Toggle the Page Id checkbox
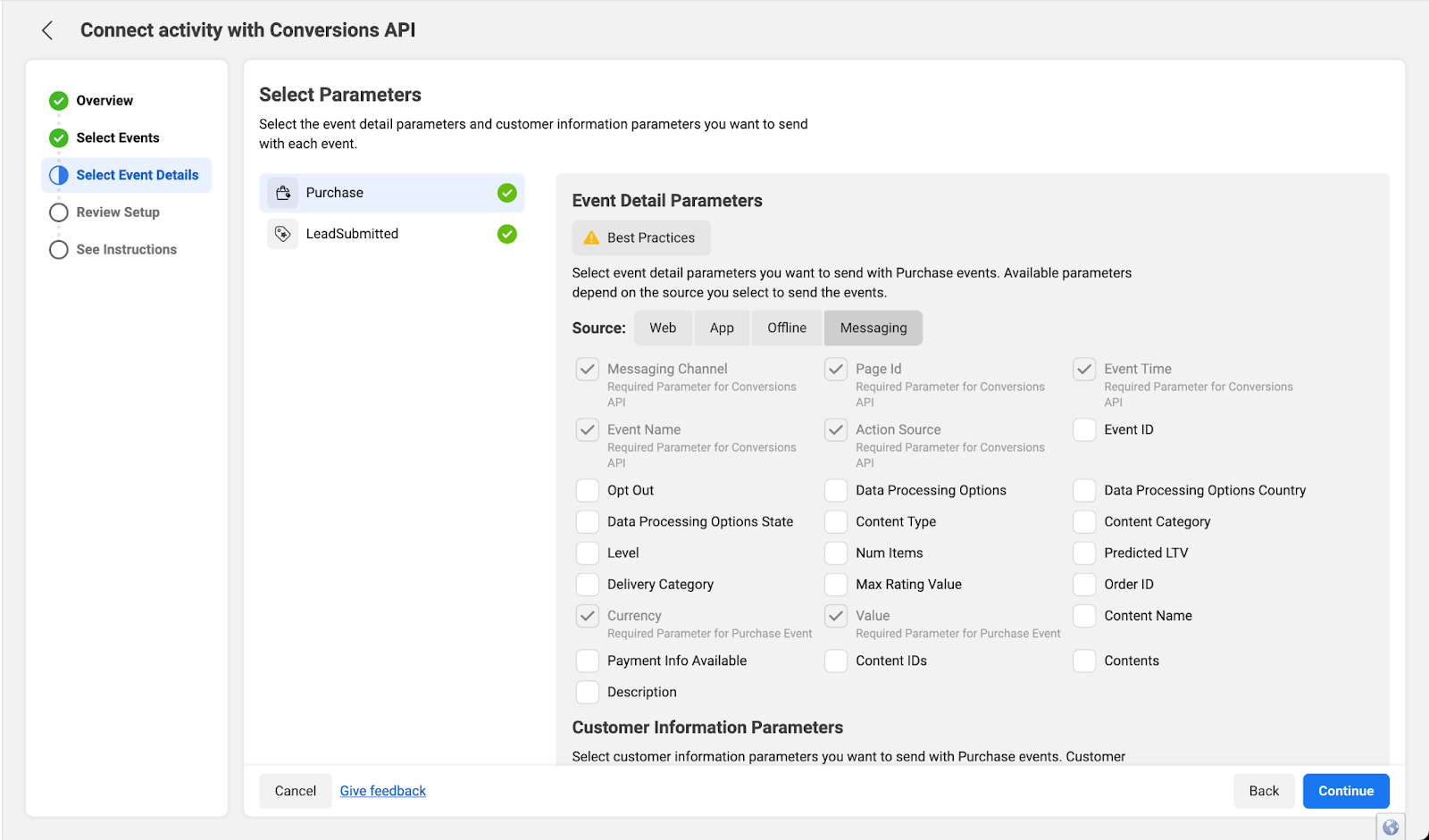 click(x=836, y=370)
